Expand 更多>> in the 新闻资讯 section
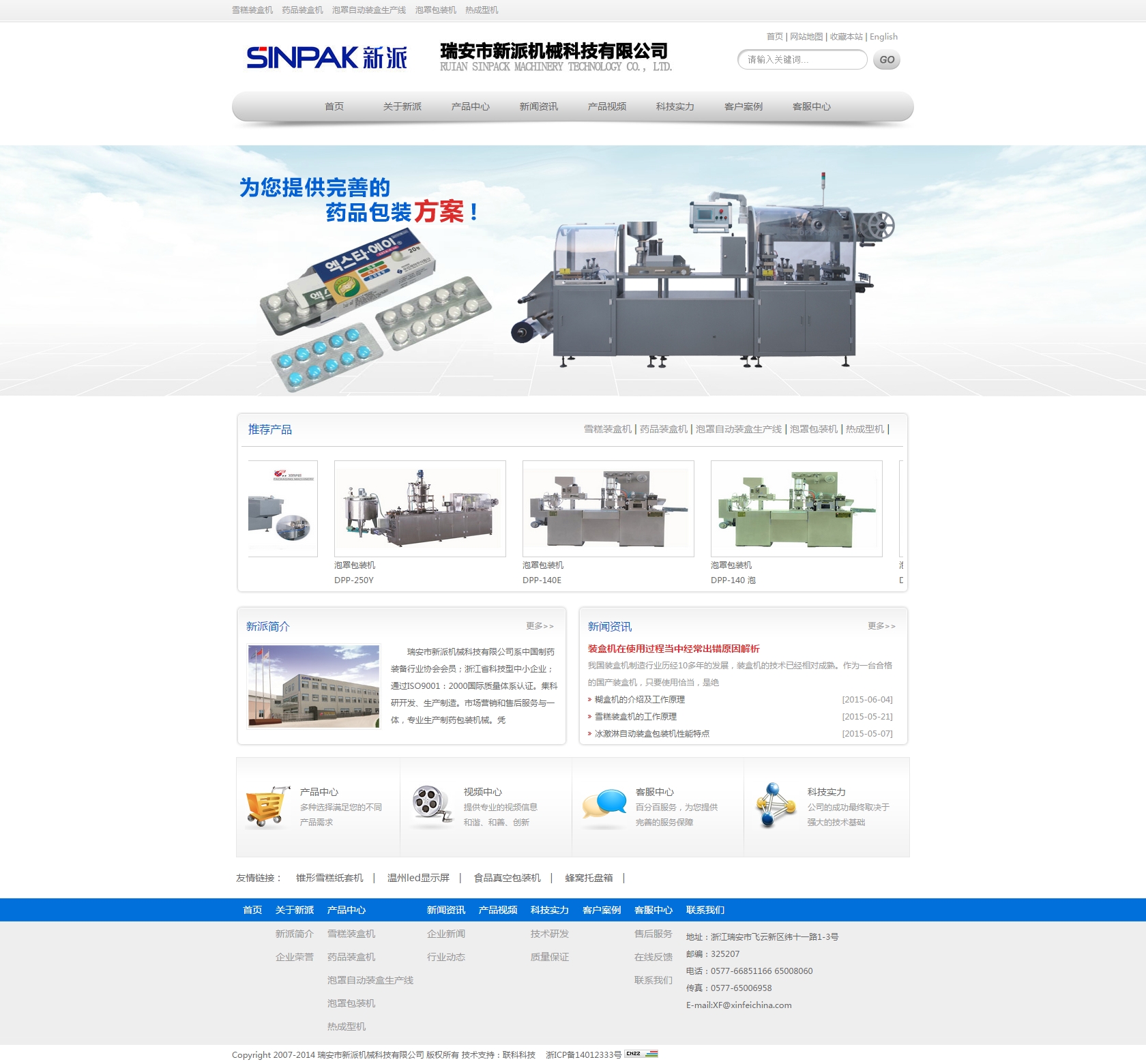The image size is (1146, 1064). pyautogui.click(x=881, y=626)
